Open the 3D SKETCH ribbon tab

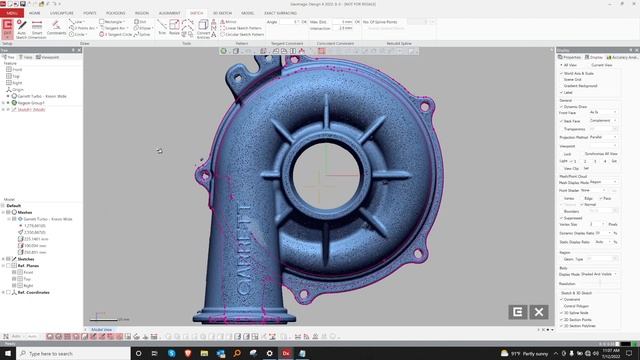coord(222,13)
